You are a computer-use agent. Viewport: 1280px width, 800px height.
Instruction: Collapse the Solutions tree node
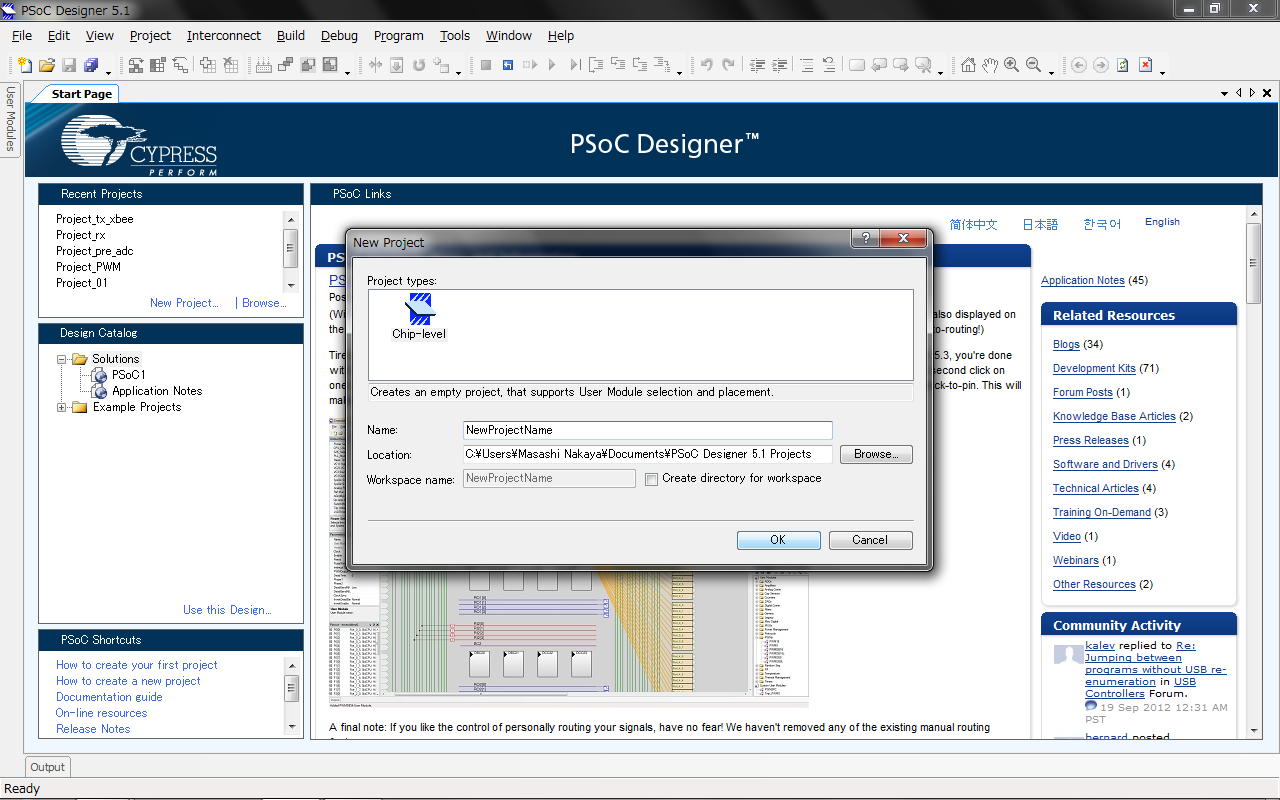(x=62, y=359)
